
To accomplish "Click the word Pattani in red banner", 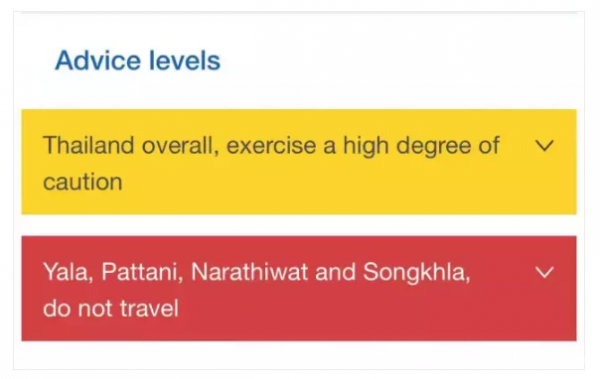I will [142, 272].
